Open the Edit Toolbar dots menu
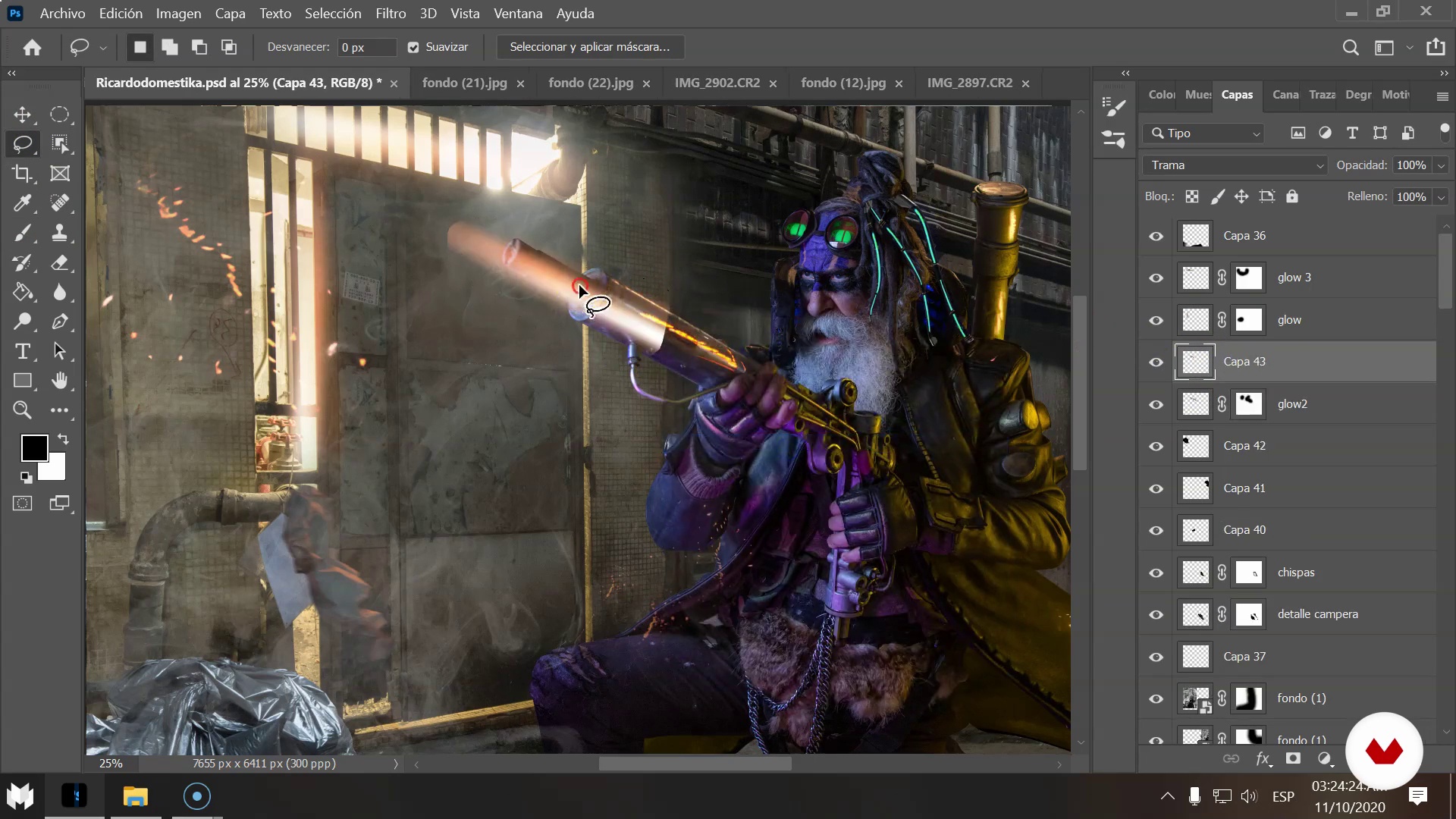Viewport: 1456px width, 819px height. tap(60, 410)
